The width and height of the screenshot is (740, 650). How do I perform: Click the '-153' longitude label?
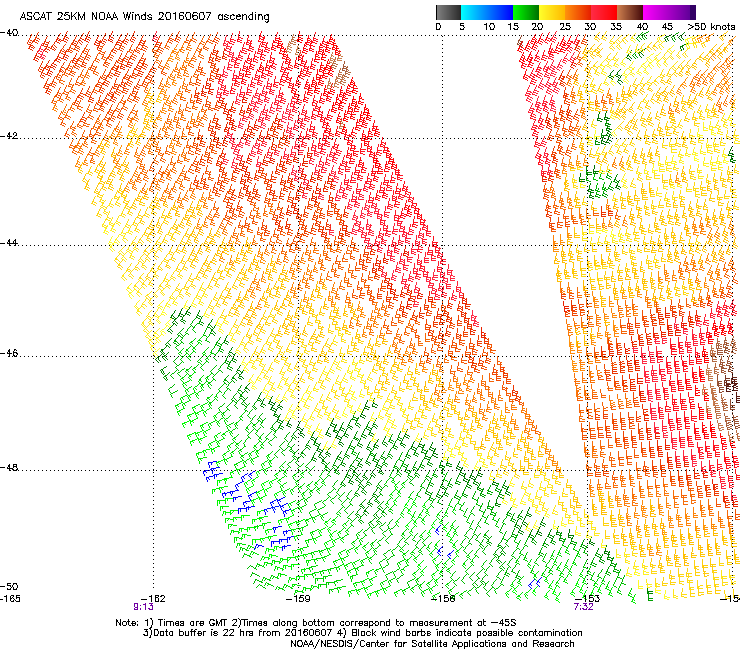[x=588, y=599]
